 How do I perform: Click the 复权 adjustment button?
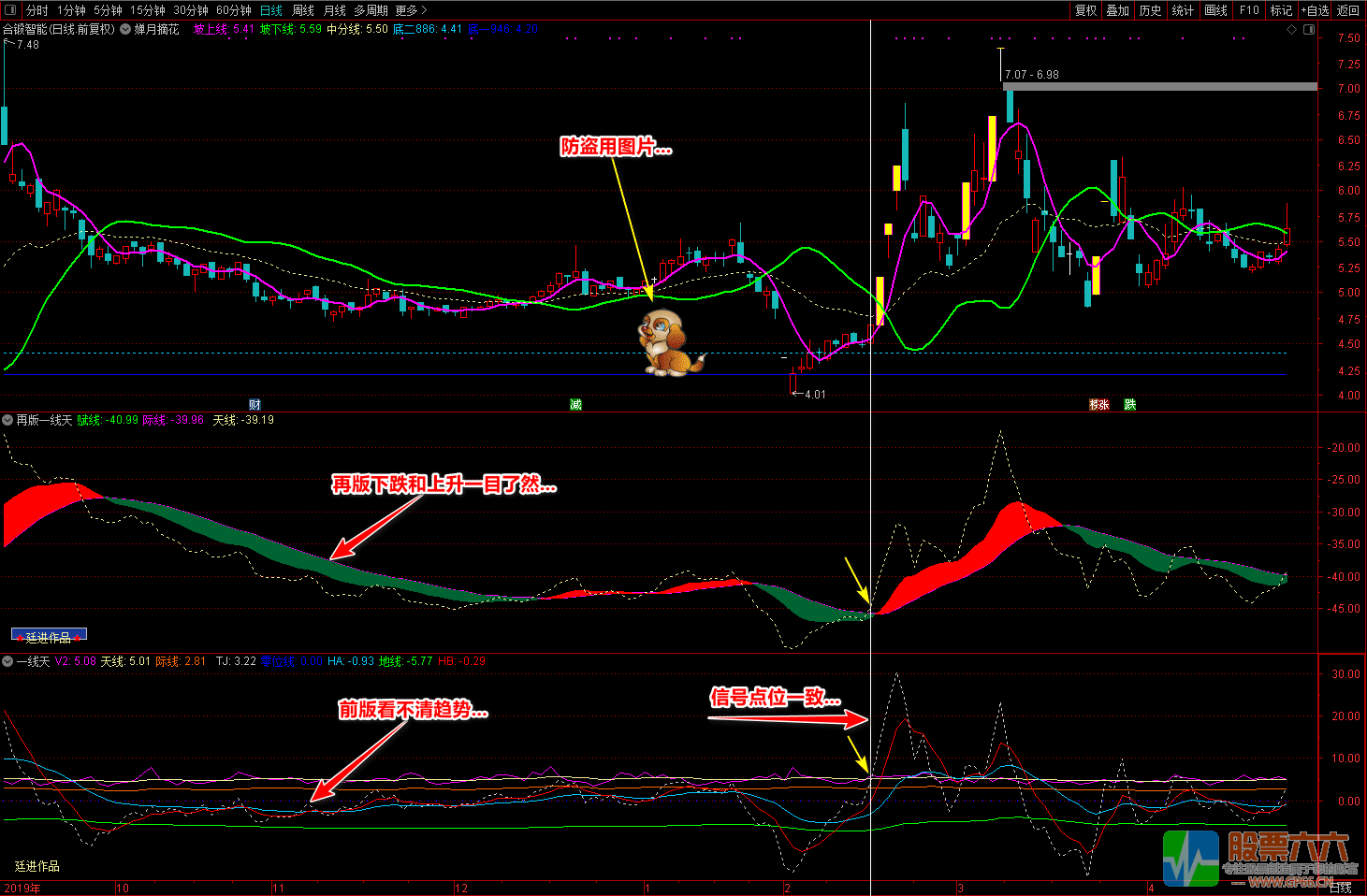click(1085, 10)
